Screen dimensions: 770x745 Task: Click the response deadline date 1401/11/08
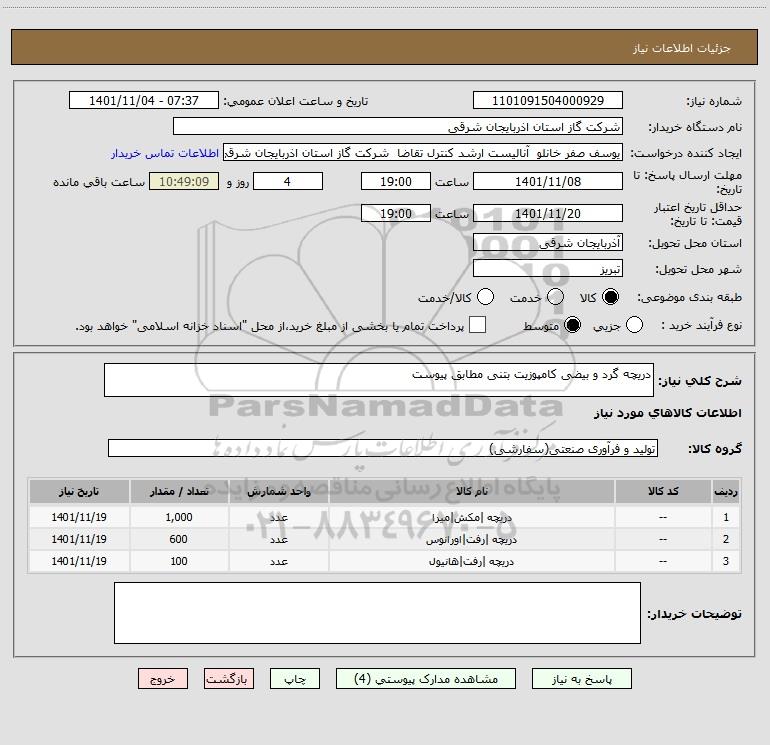pos(548,181)
